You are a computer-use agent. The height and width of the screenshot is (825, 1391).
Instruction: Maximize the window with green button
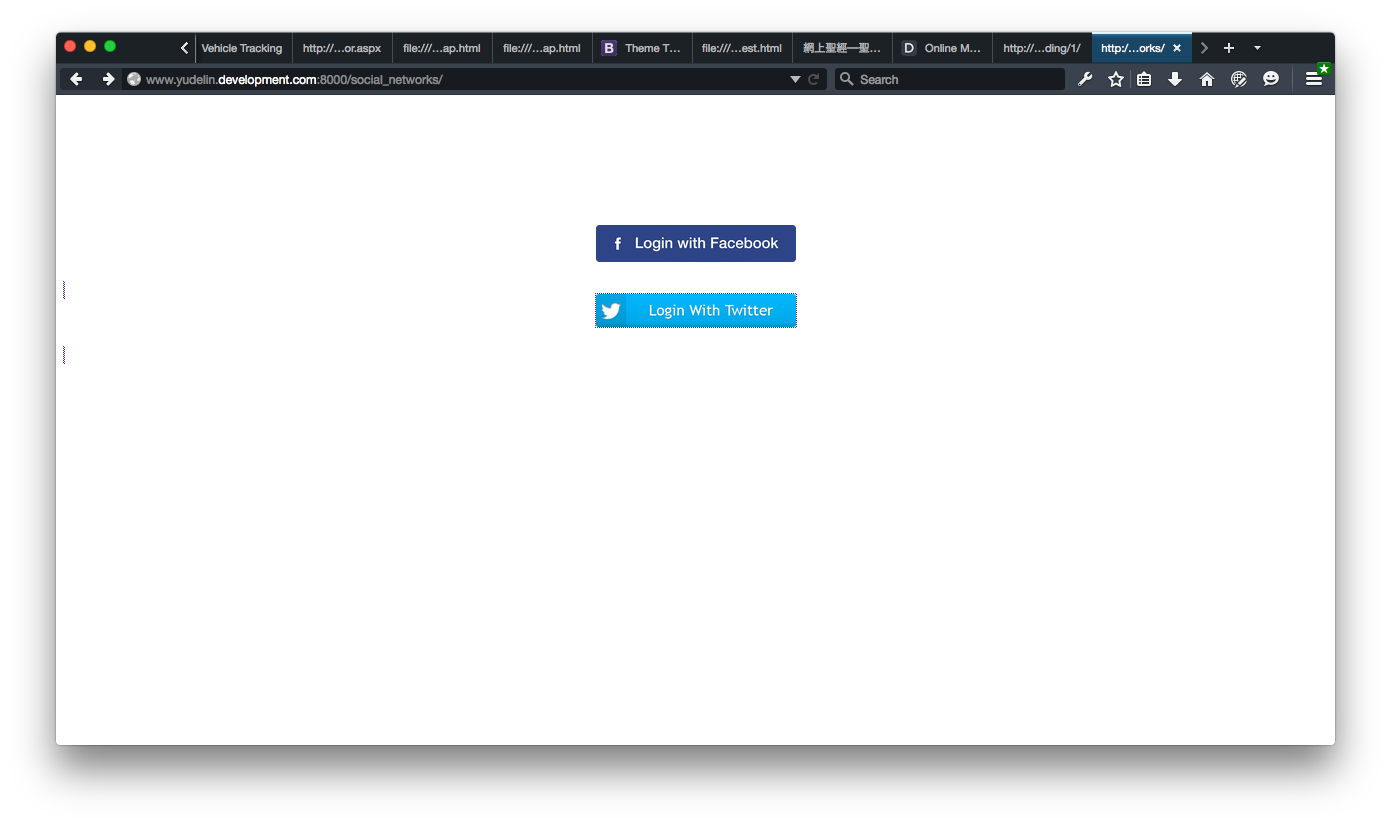110,46
